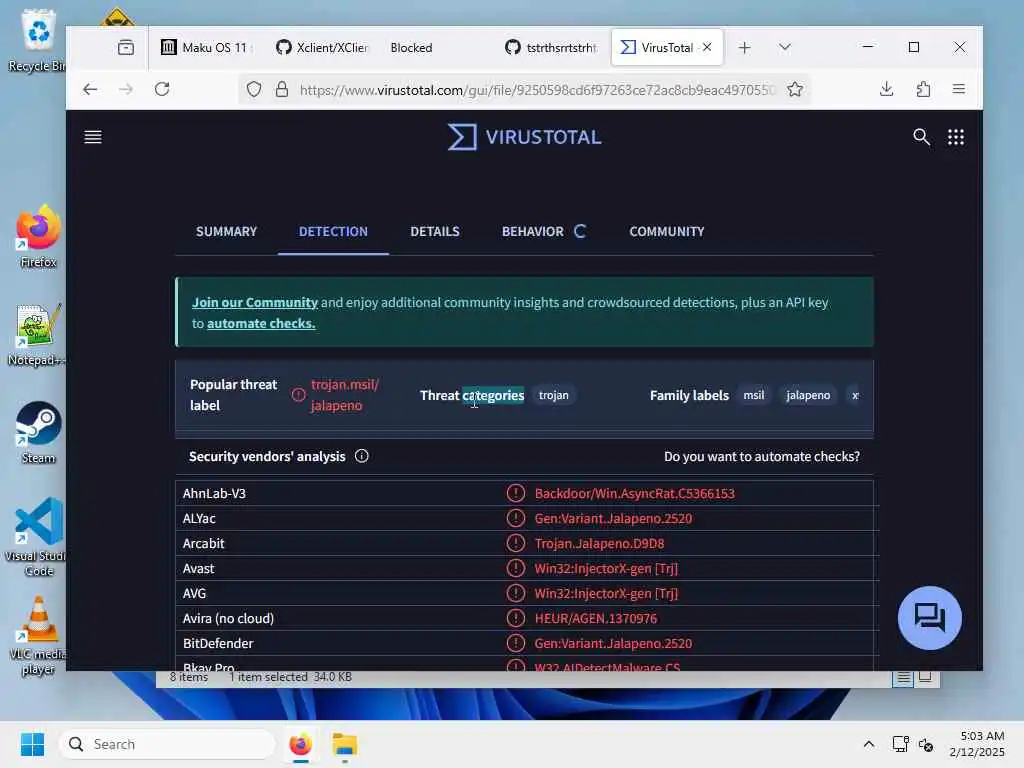Click the automate checks link

[261, 323]
